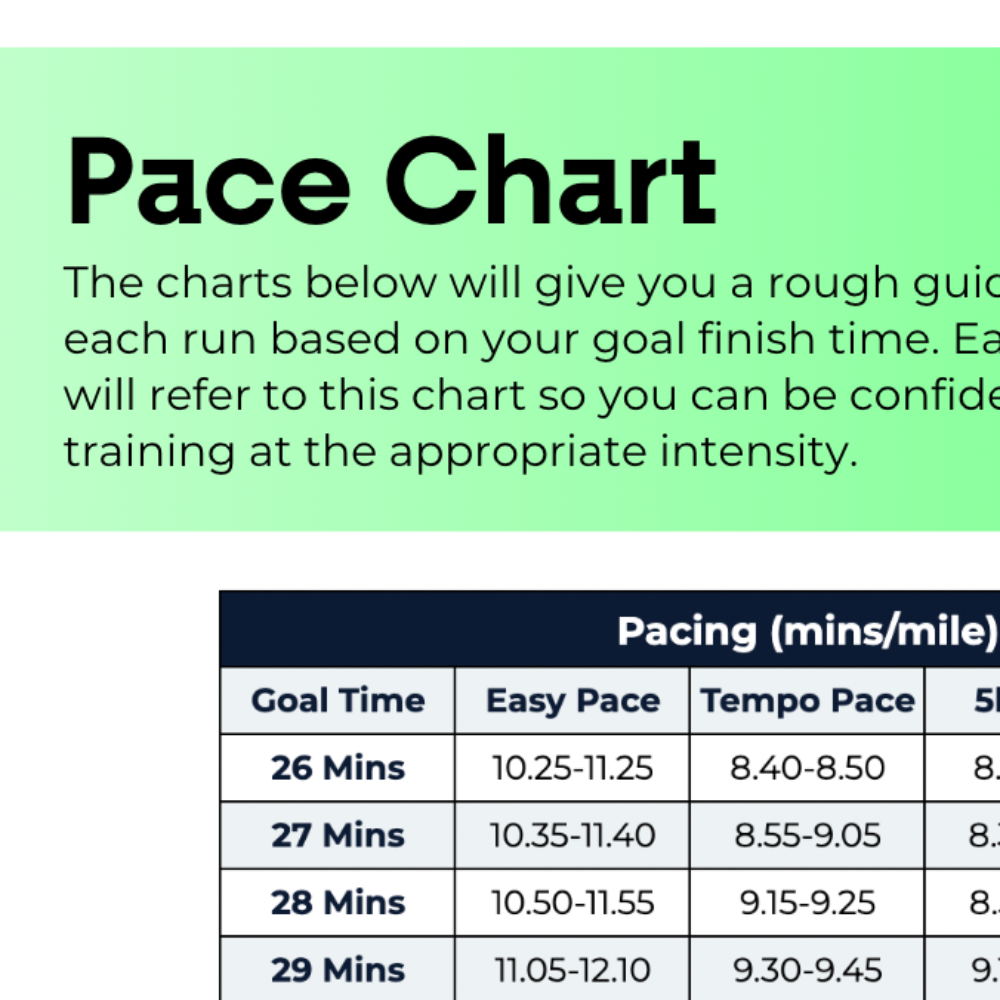Click the partially visible column header right of Tempo Pace
The width and height of the screenshot is (1000, 1000).
pos(984,700)
